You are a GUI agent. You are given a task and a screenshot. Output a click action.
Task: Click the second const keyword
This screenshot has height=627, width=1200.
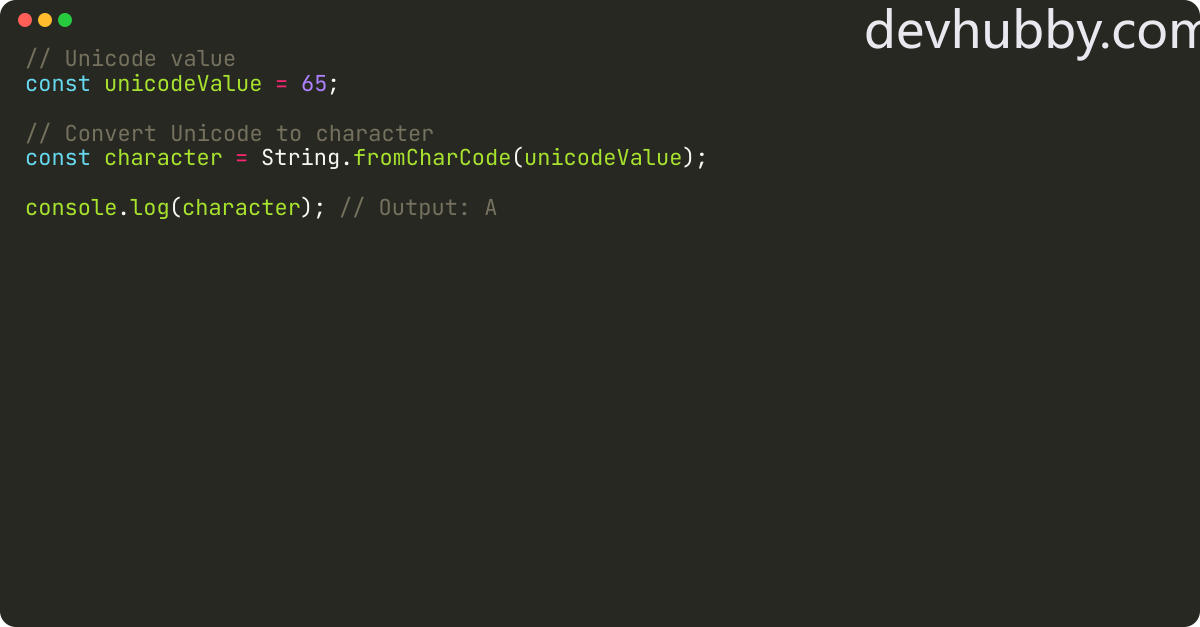coord(58,158)
